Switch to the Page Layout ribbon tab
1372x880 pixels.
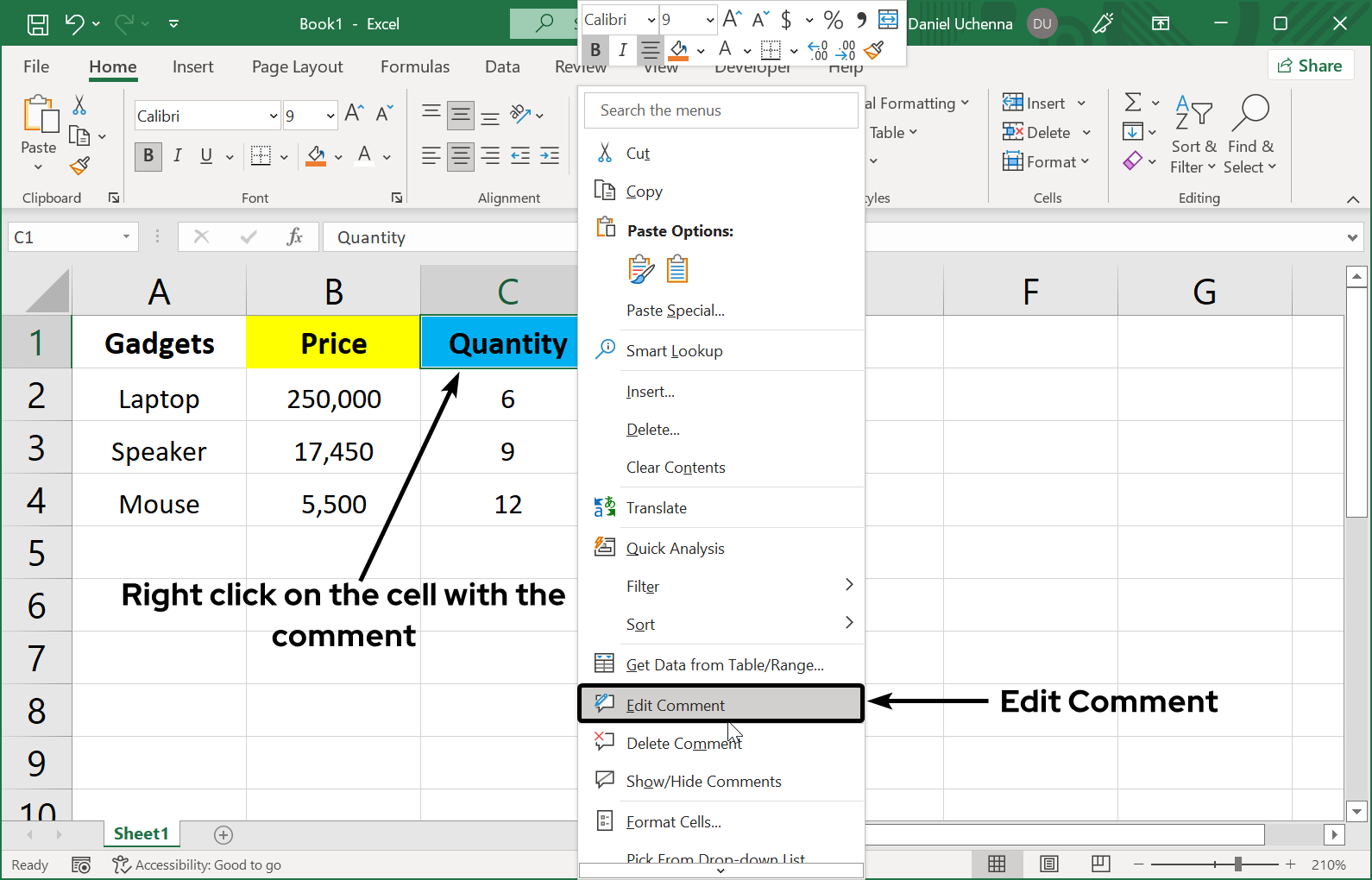(x=297, y=66)
